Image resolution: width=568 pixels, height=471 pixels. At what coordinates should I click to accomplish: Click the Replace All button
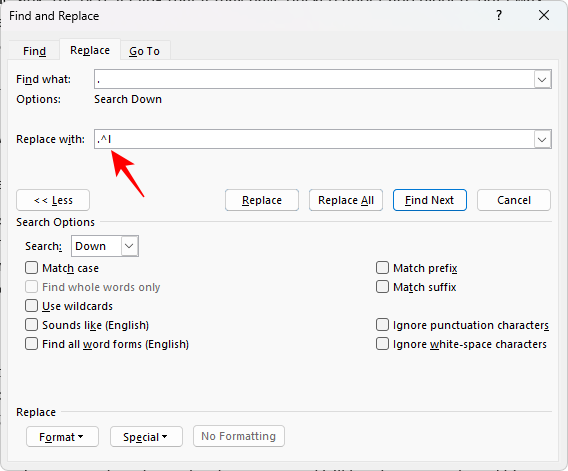tap(346, 200)
